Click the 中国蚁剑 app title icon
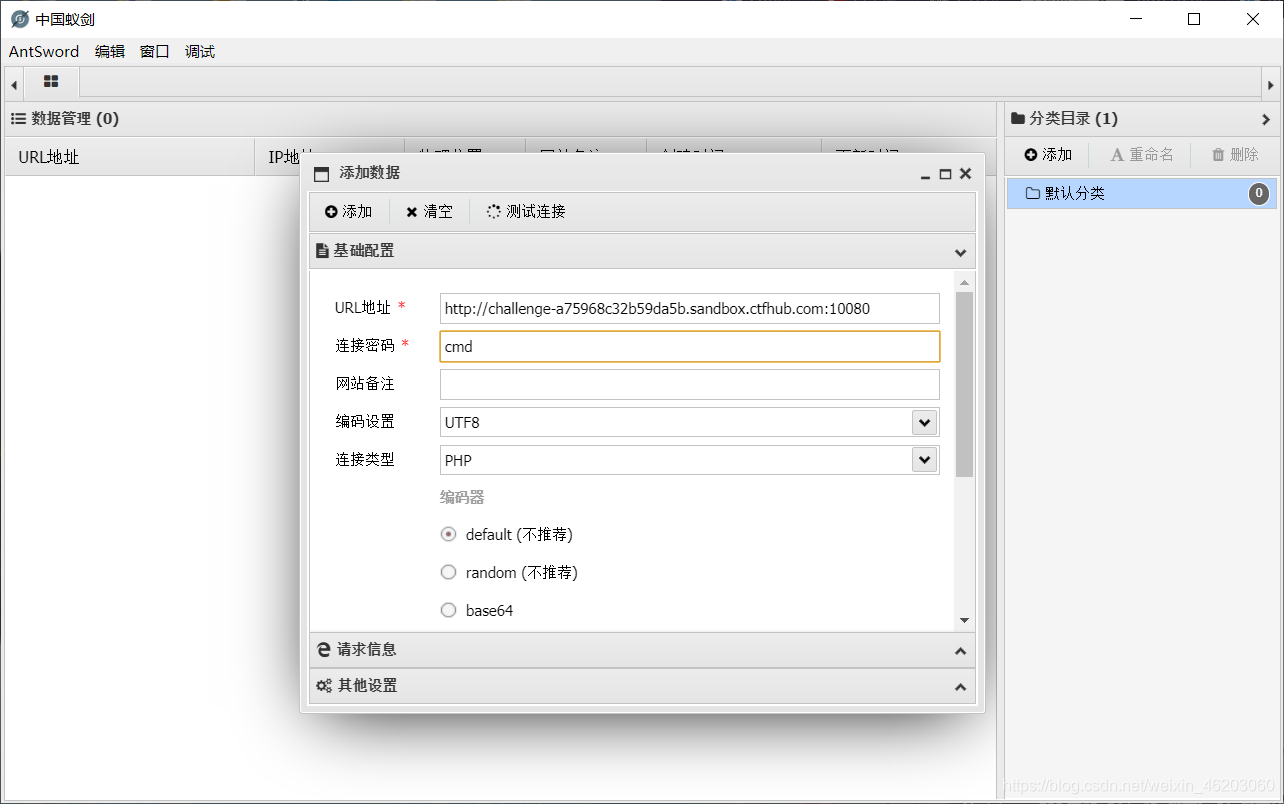 coord(19,19)
